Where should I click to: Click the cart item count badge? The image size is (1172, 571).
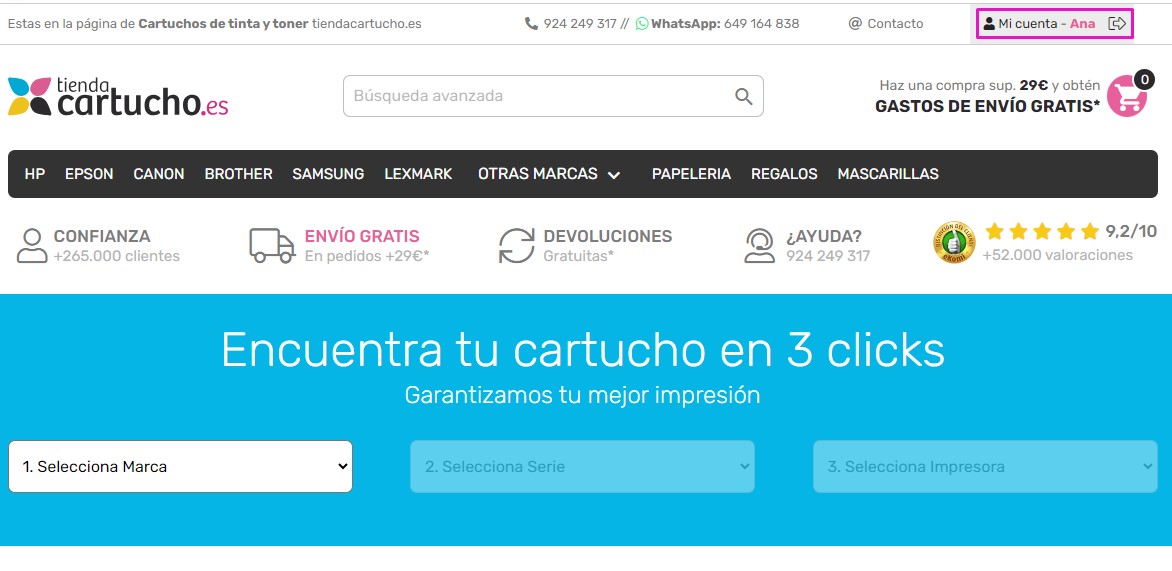point(1144,79)
